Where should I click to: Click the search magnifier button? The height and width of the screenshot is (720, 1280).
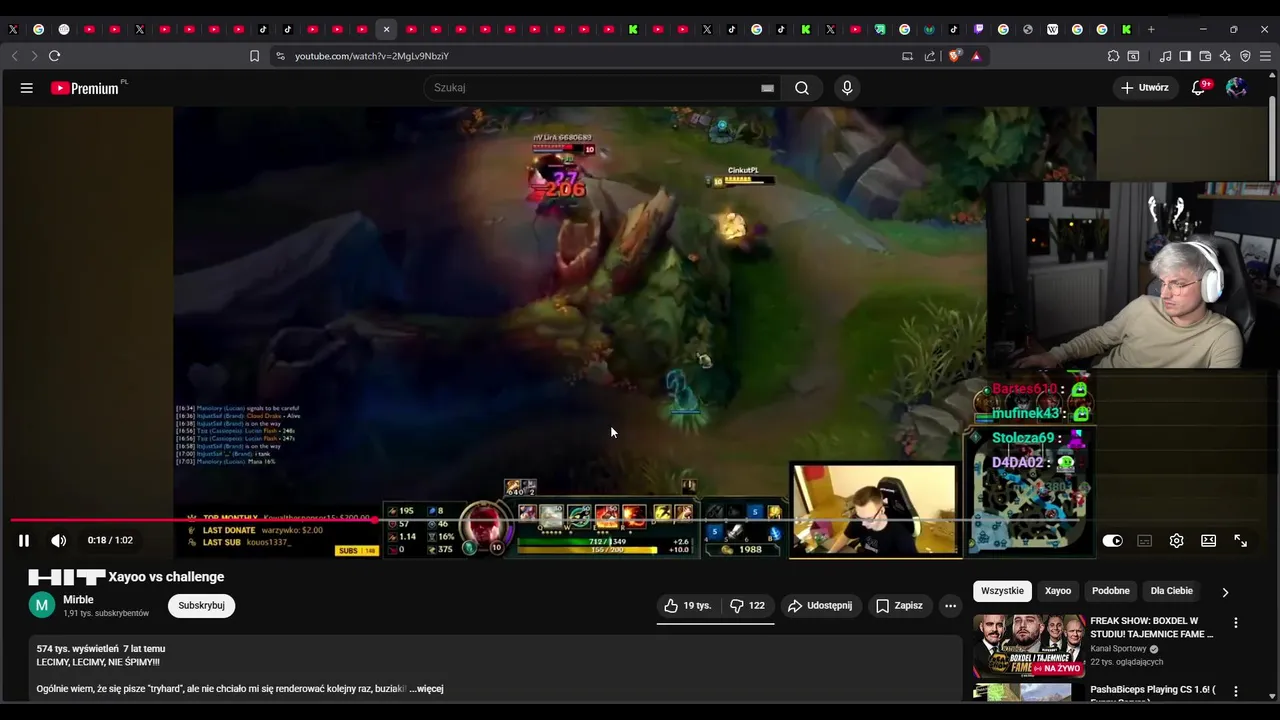[802, 88]
